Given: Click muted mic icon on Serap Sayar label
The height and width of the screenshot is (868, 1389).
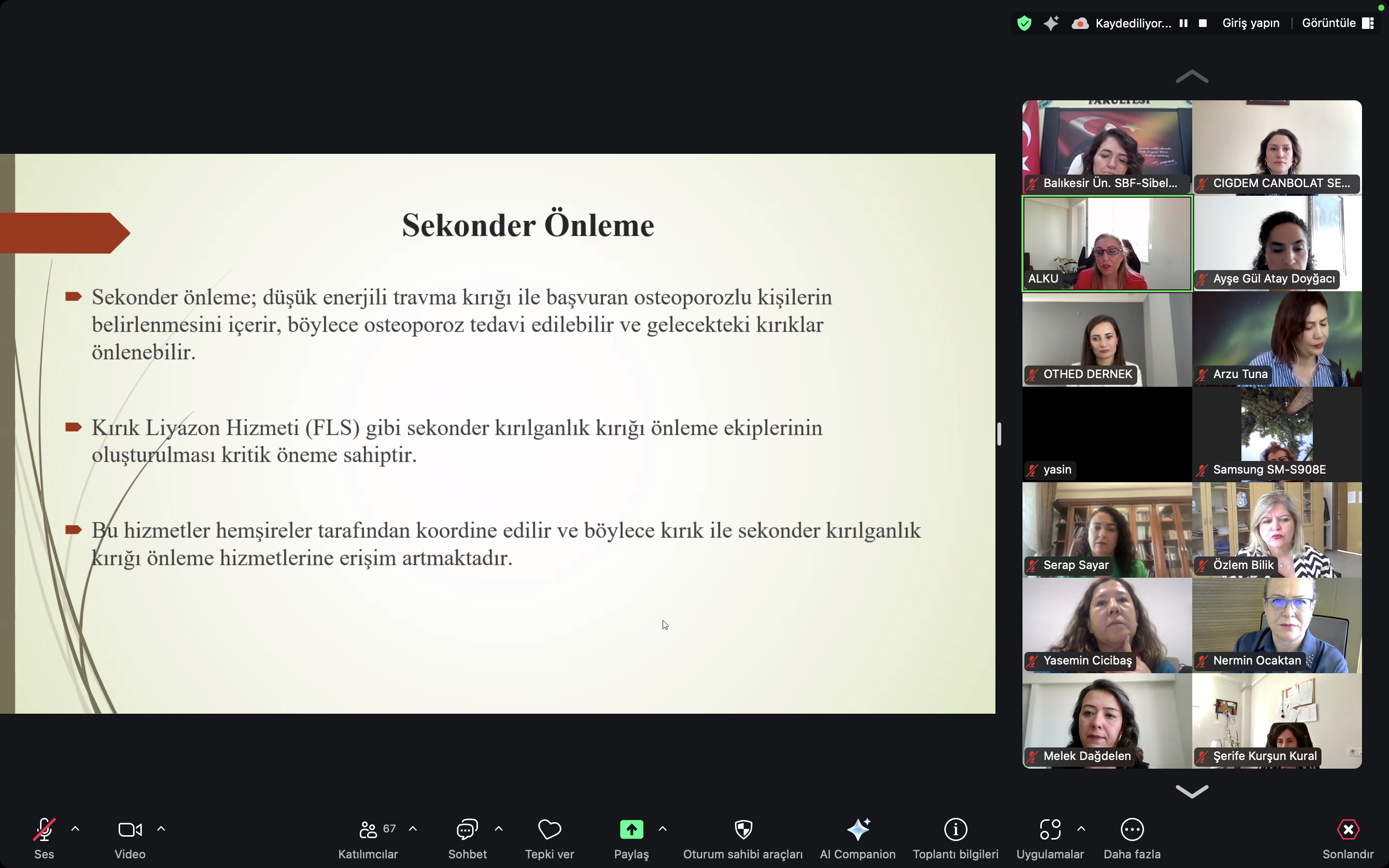Looking at the screenshot, I should click(x=1033, y=566).
